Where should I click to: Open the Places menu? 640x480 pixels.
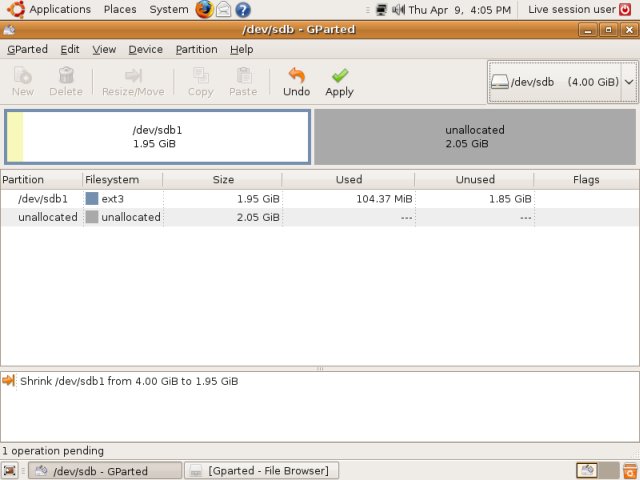pos(120,9)
